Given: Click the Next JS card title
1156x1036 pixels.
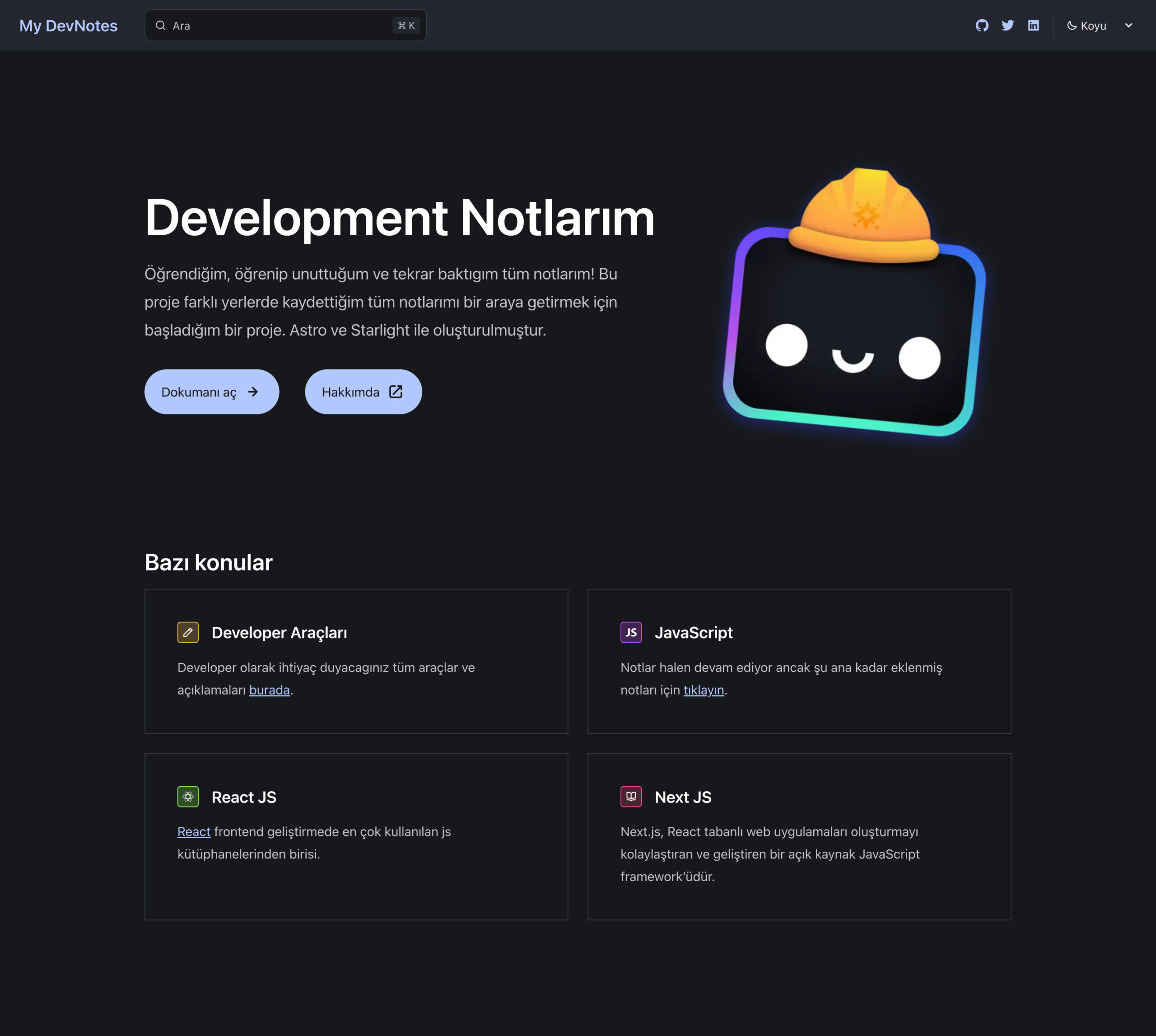Looking at the screenshot, I should point(683,797).
